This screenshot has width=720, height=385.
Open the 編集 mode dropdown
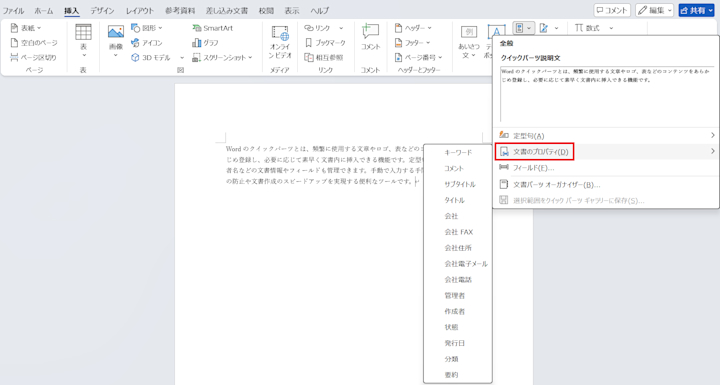[x=655, y=10]
